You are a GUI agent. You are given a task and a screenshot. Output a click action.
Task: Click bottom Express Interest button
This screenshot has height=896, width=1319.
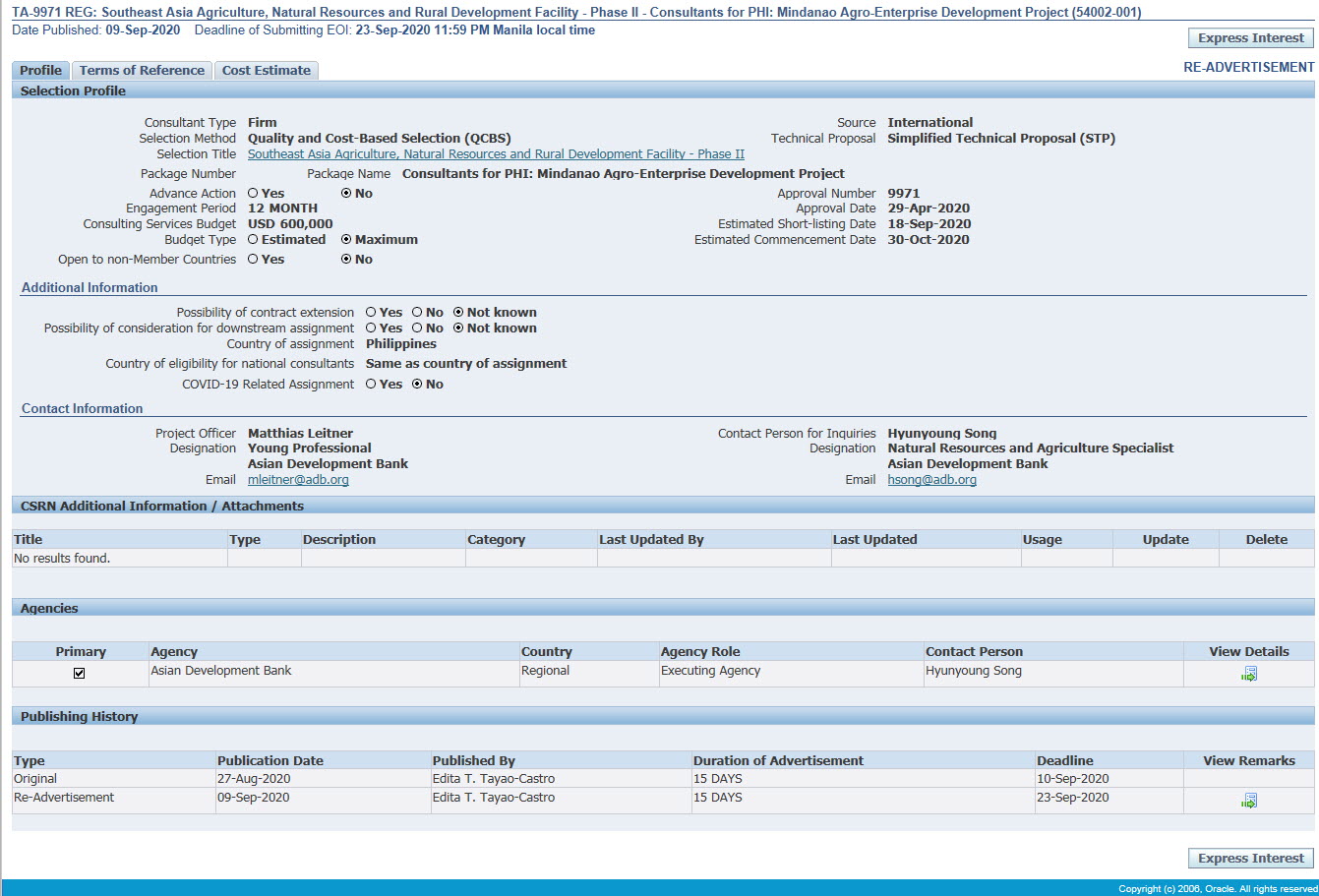click(x=1251, y=859)
